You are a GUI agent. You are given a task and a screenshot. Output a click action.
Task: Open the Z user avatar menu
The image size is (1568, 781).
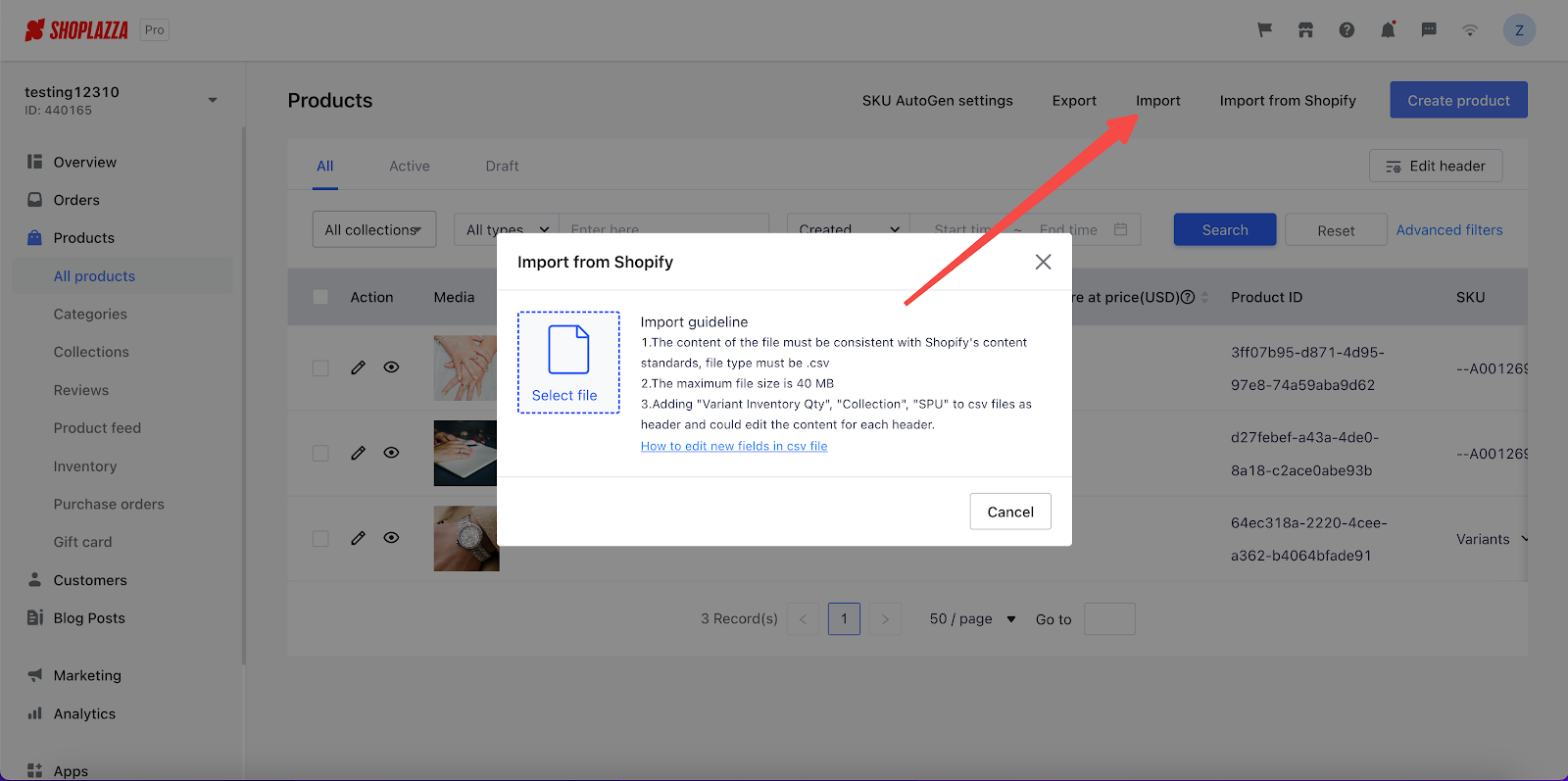1519,30
